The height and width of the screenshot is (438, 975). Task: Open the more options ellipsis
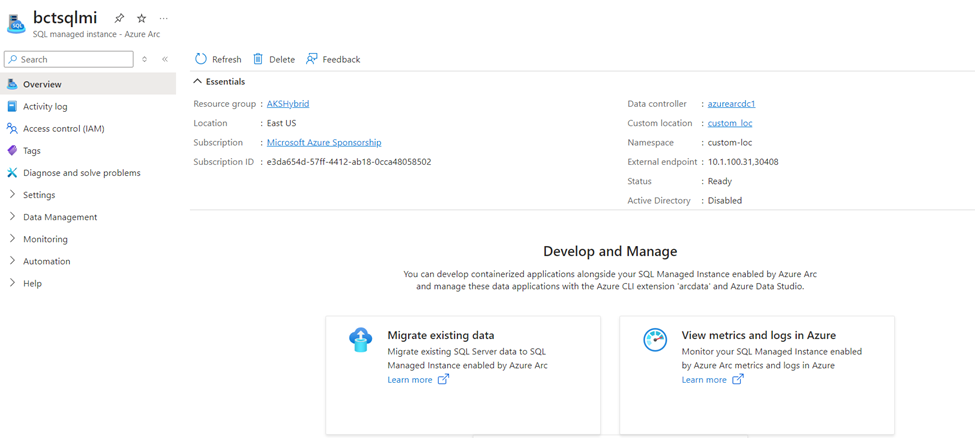(164, 18)
